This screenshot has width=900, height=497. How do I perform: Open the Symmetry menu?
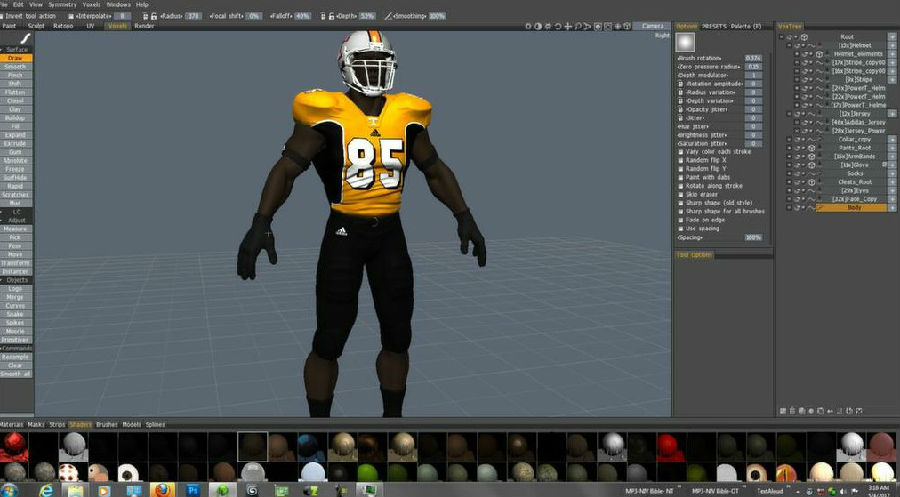tap(62, 5)
